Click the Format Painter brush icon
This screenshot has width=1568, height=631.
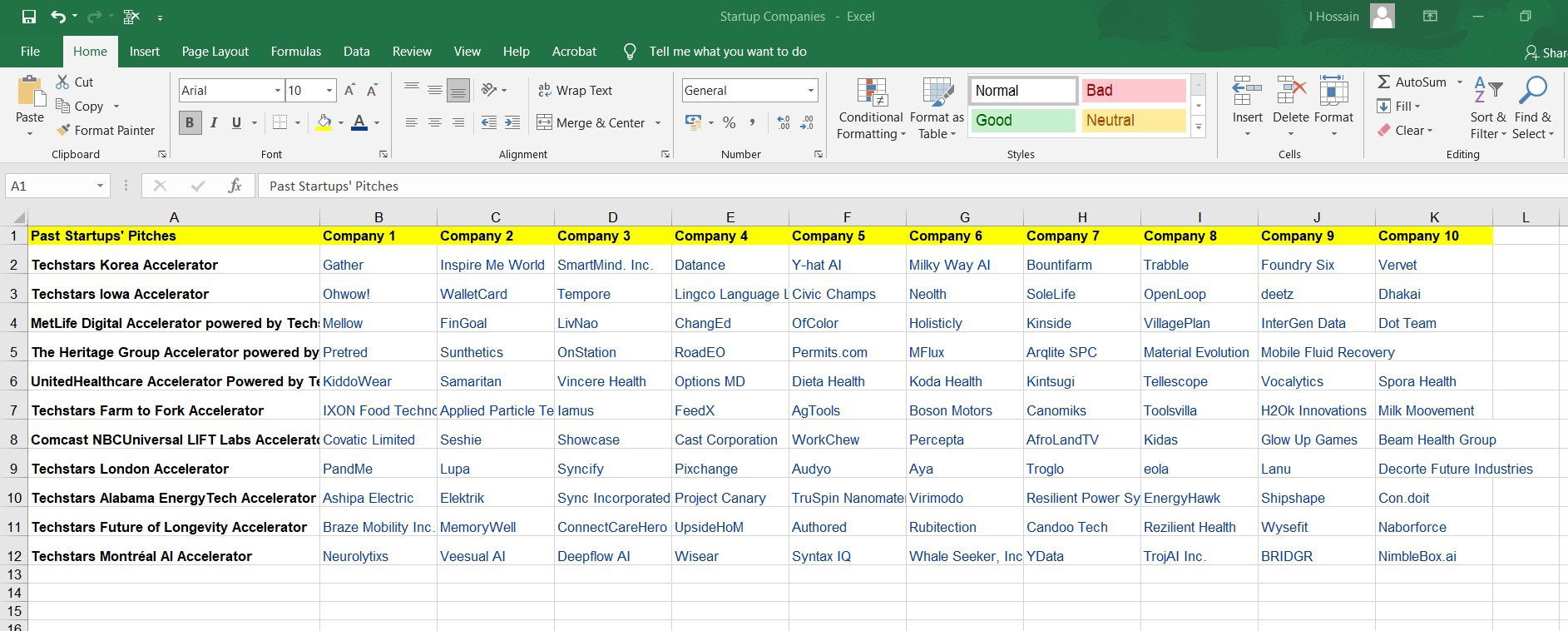[63, 130]
